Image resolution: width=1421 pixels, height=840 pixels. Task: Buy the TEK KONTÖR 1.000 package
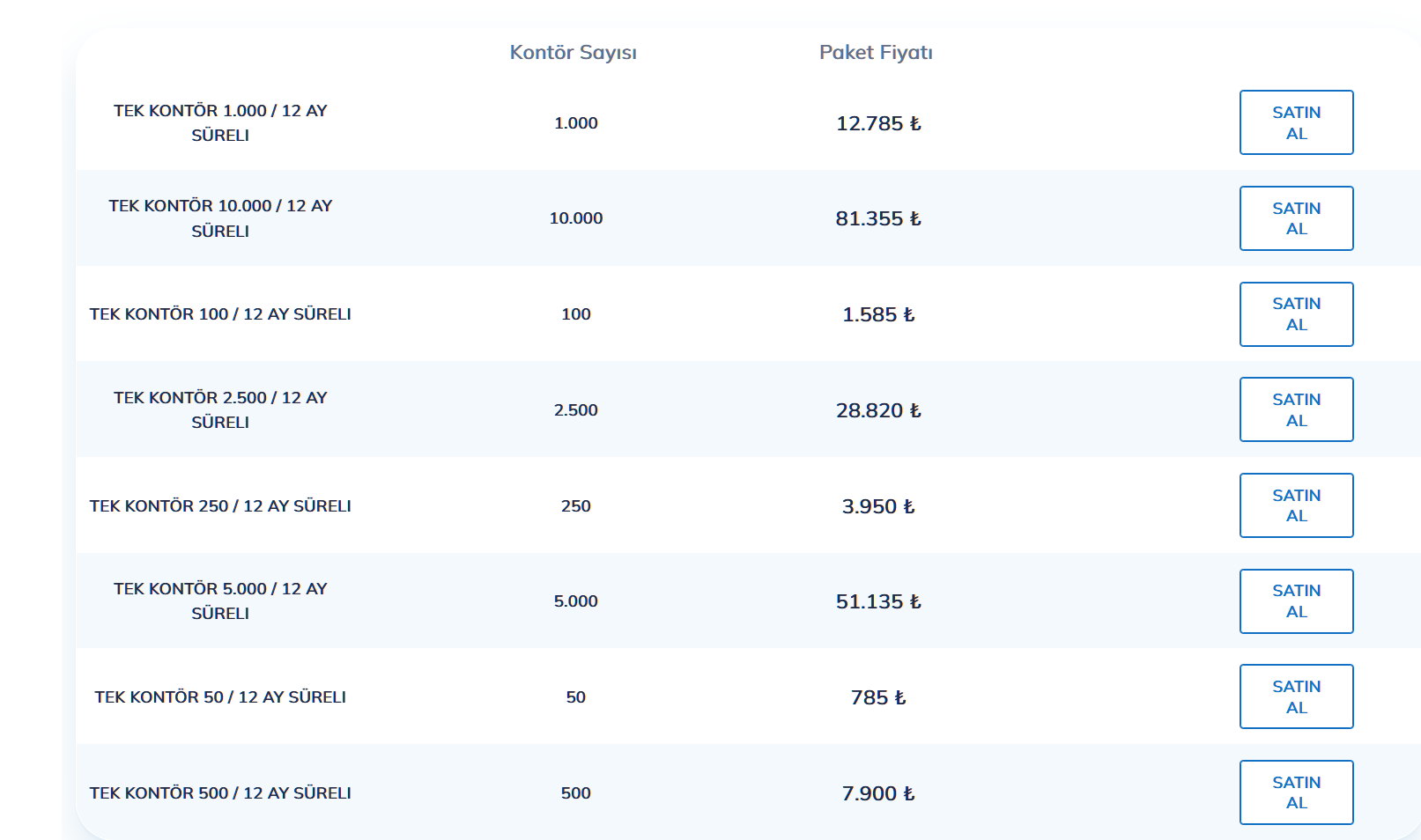coord(1296,122)
